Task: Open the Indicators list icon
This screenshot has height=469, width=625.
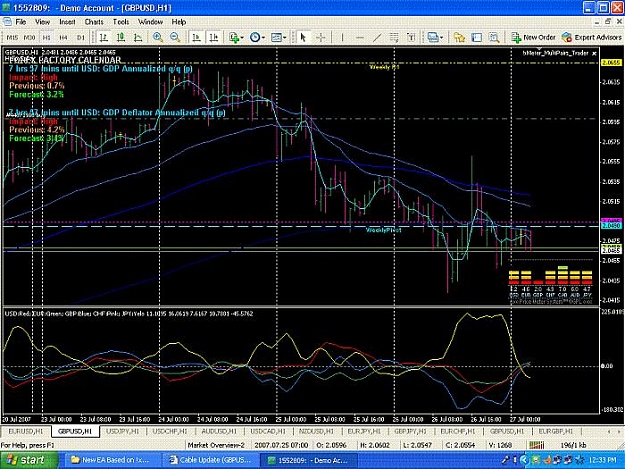Action: click(x=234, y=37)
